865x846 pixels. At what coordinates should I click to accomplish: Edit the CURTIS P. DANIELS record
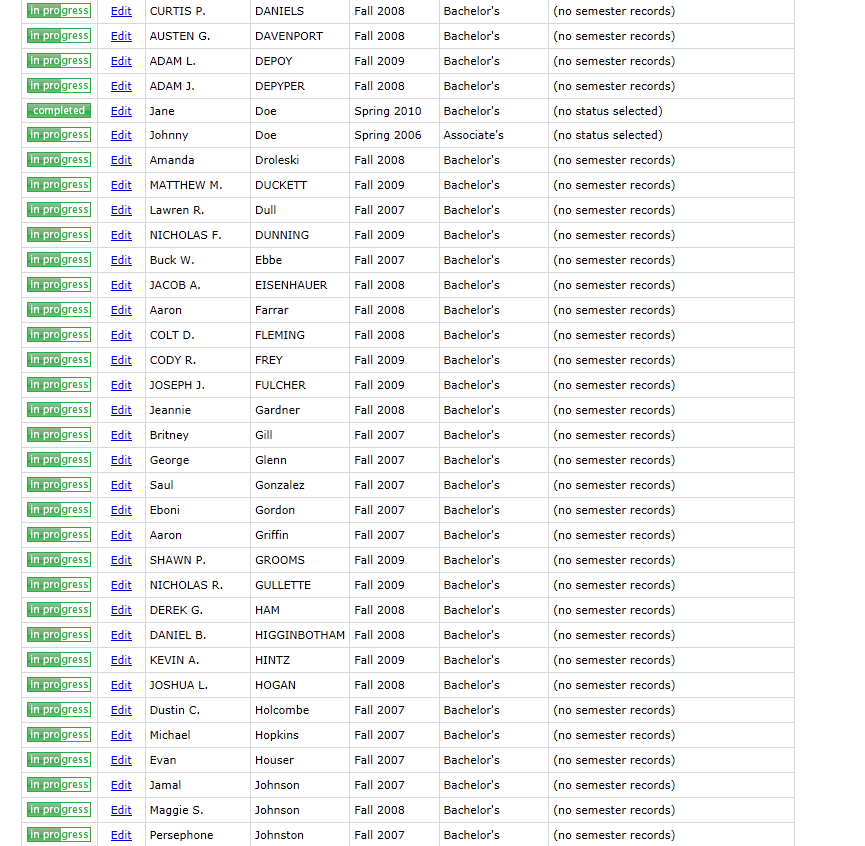coord(121,11)
